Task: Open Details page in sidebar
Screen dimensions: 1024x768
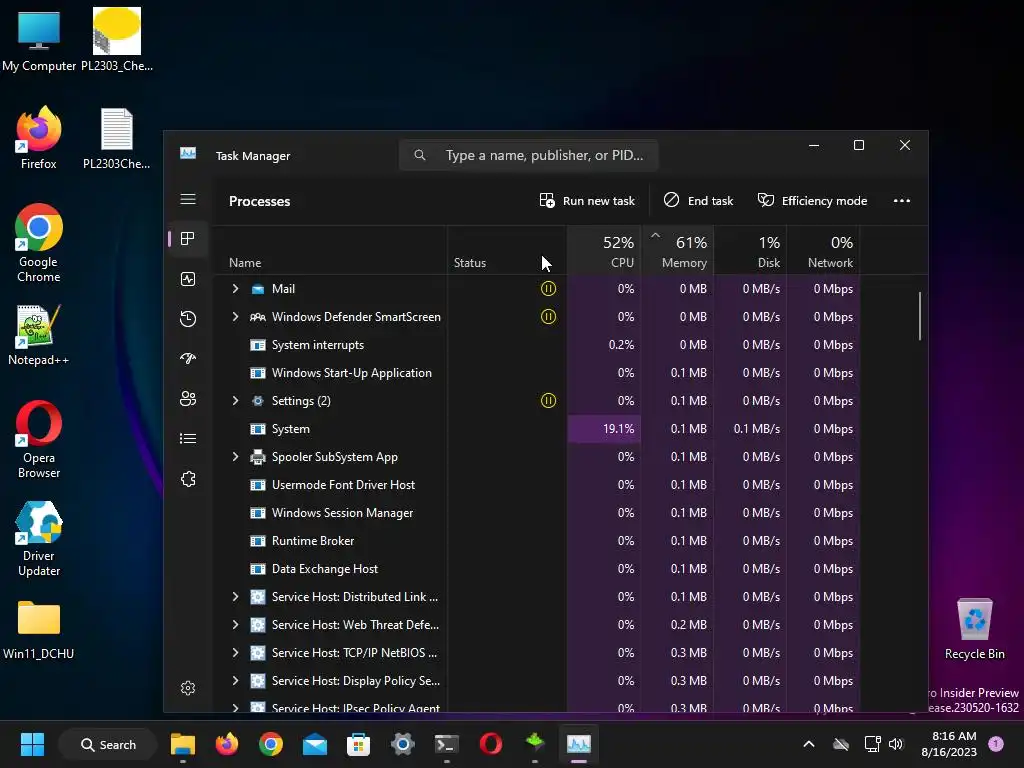Action: click(x=188, y=439)
